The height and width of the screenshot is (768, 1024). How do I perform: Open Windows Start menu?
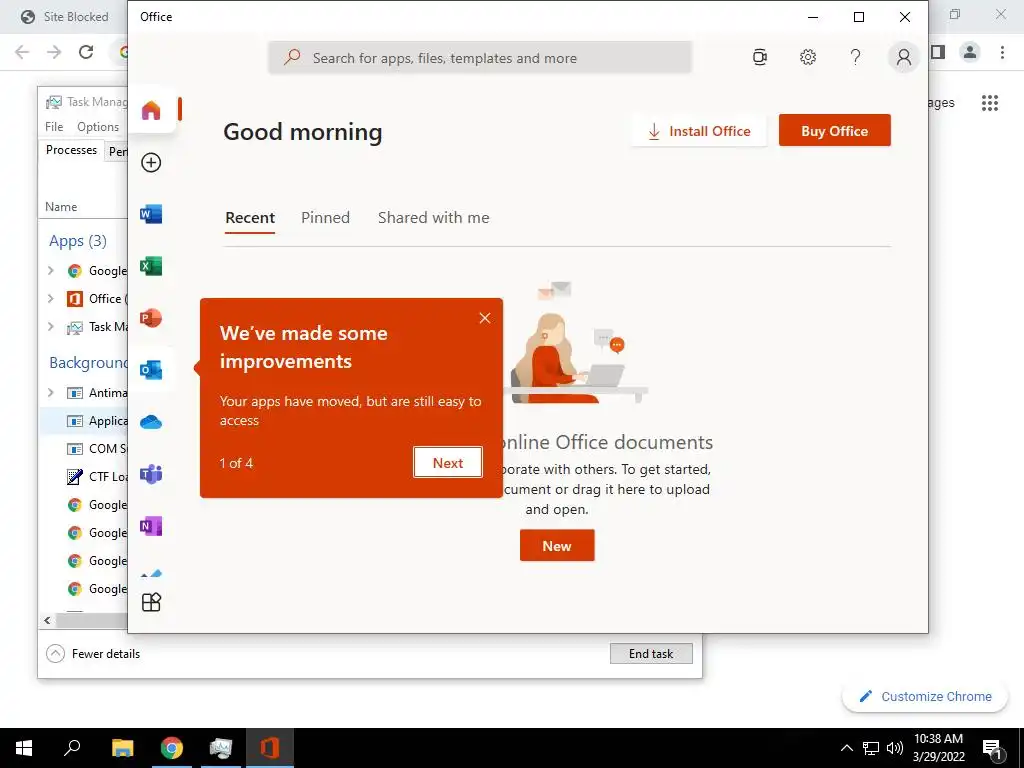click(24, 748)
